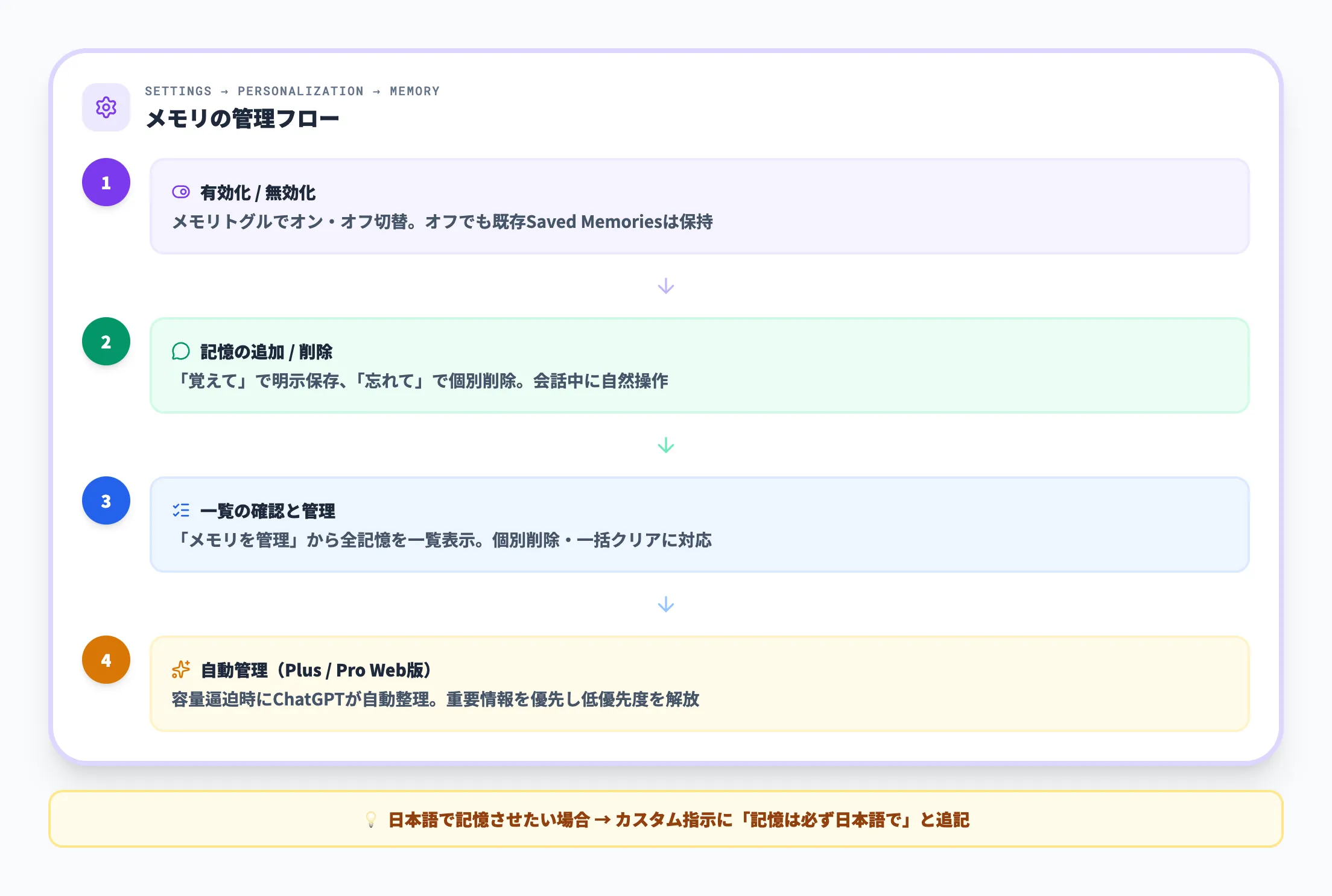Toggle the orange step 4 indicator circle
The width and height of the screenshot is (1332, 896).
pyautogui.click(x=106, y=660)
